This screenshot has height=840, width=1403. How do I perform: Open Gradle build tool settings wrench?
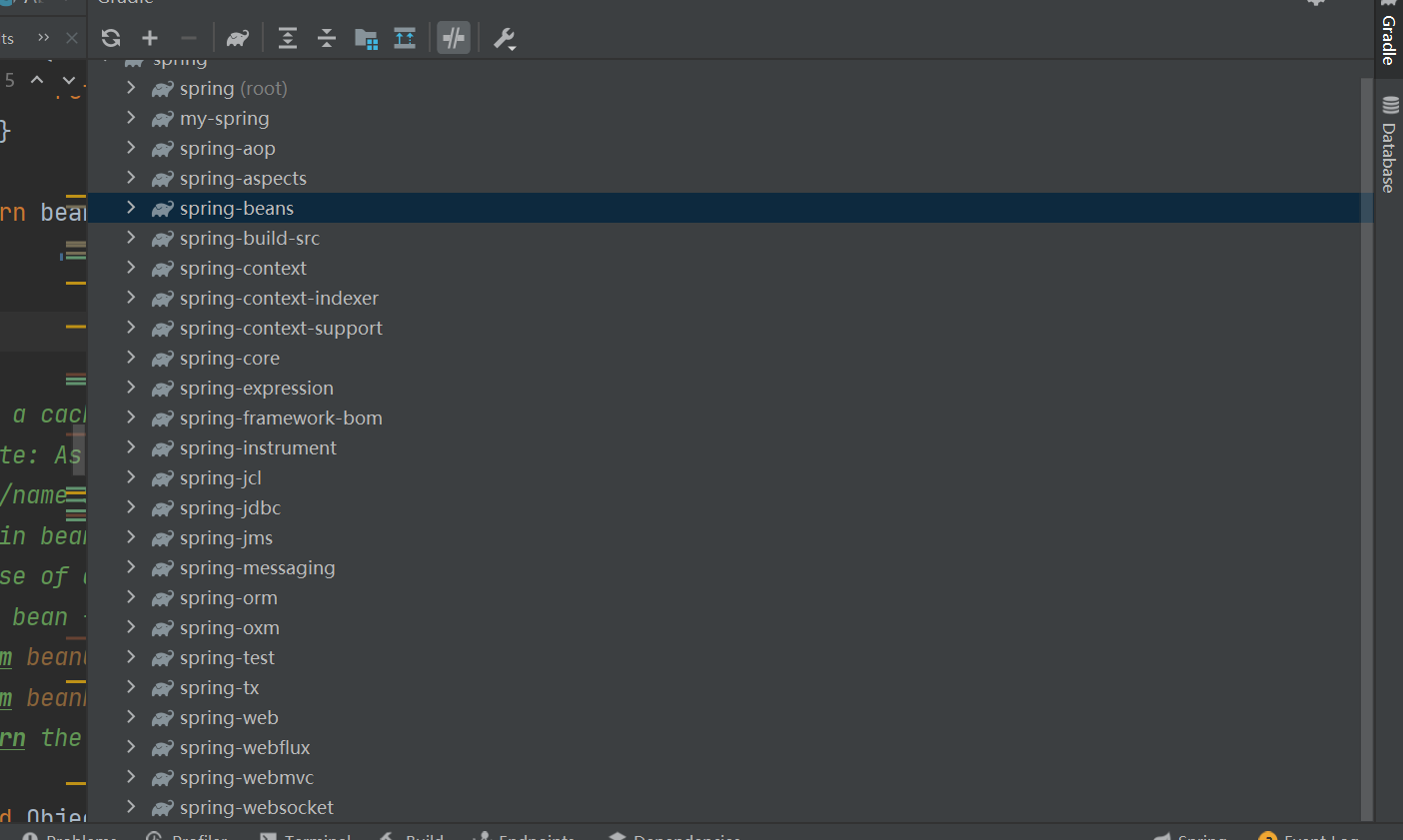(505, 39)
